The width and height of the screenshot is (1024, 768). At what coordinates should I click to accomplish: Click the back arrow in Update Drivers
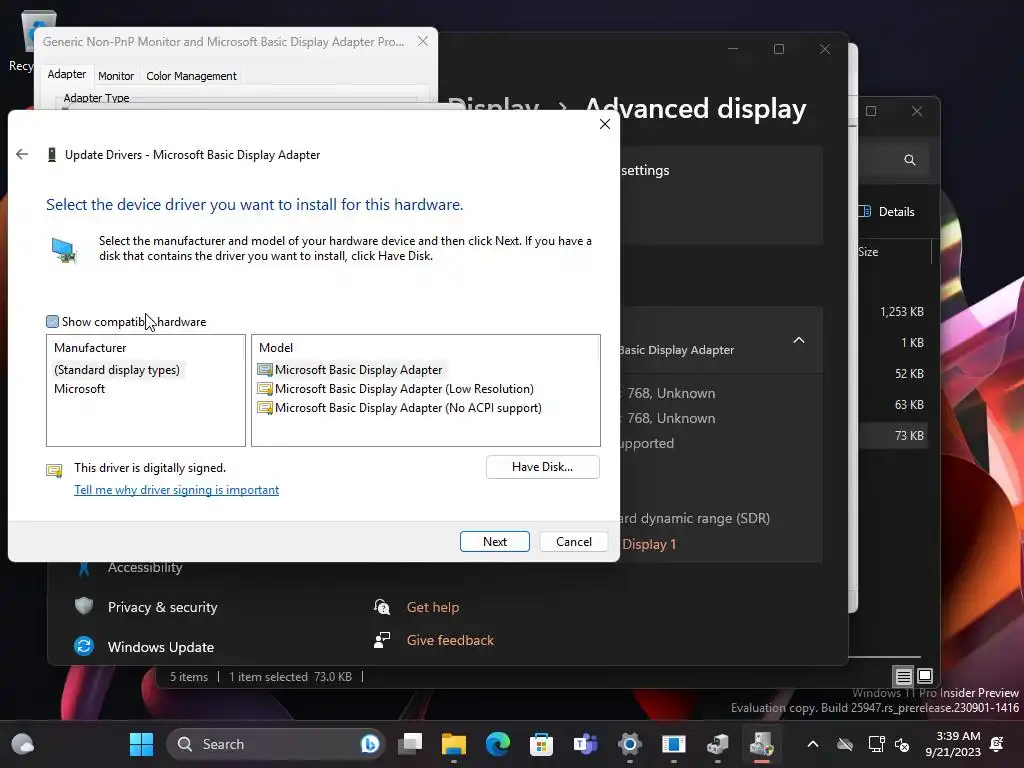click(22, 154)
